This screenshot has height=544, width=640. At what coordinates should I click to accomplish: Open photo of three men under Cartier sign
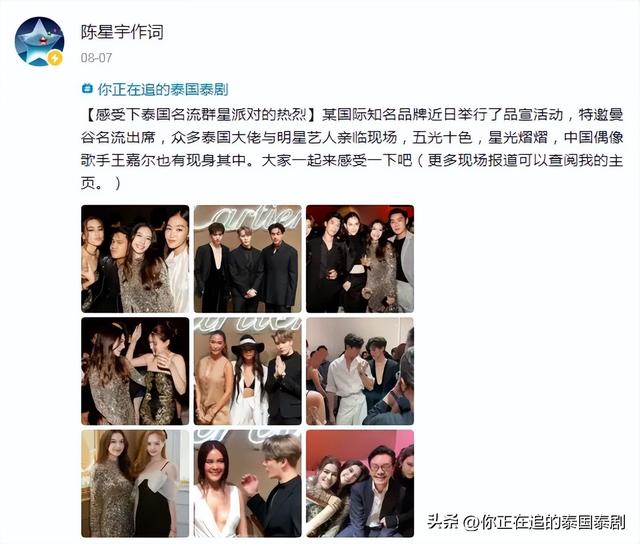pos(247,259)
